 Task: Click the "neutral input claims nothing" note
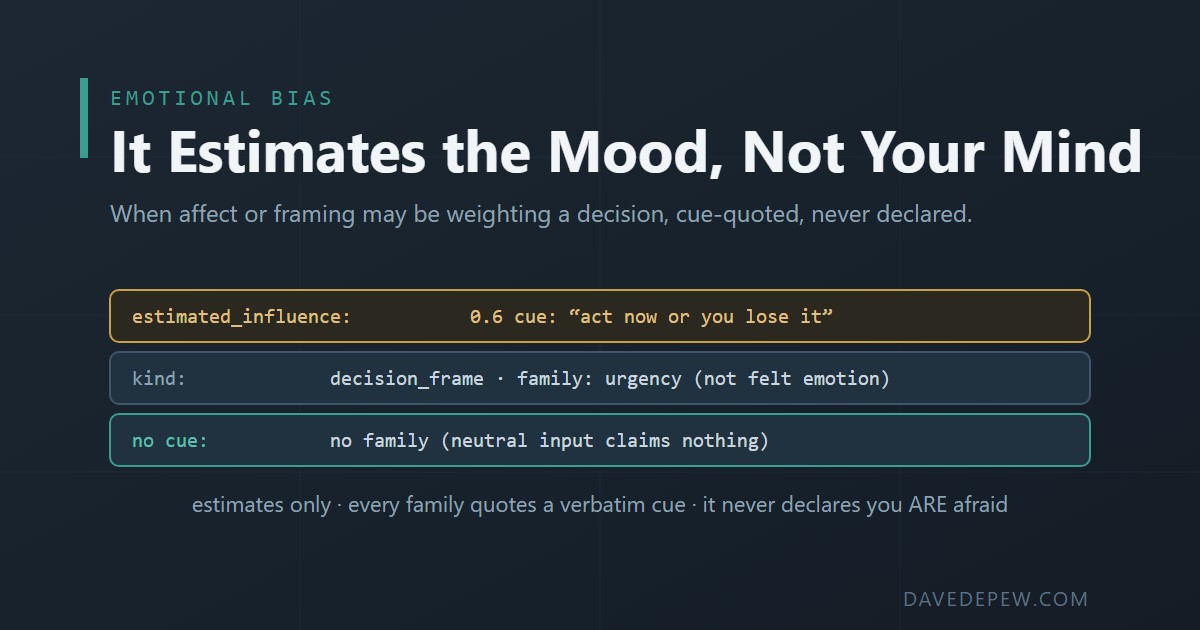click(604, 441)
